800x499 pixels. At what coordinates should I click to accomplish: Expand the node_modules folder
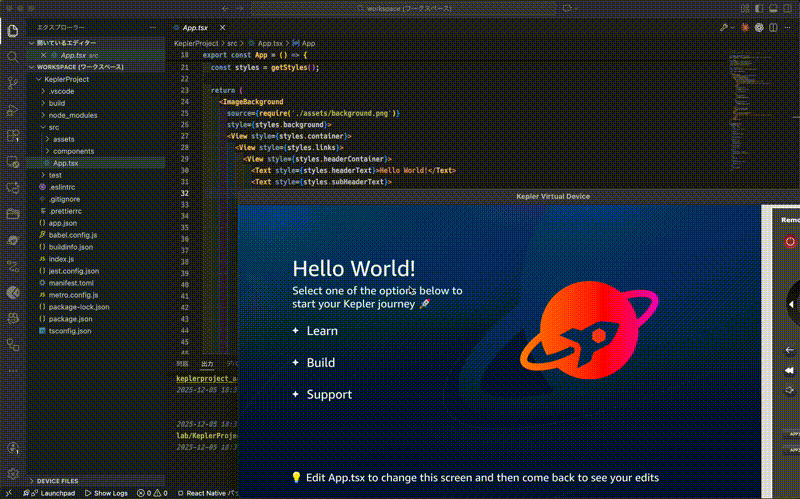click(96, 115)
